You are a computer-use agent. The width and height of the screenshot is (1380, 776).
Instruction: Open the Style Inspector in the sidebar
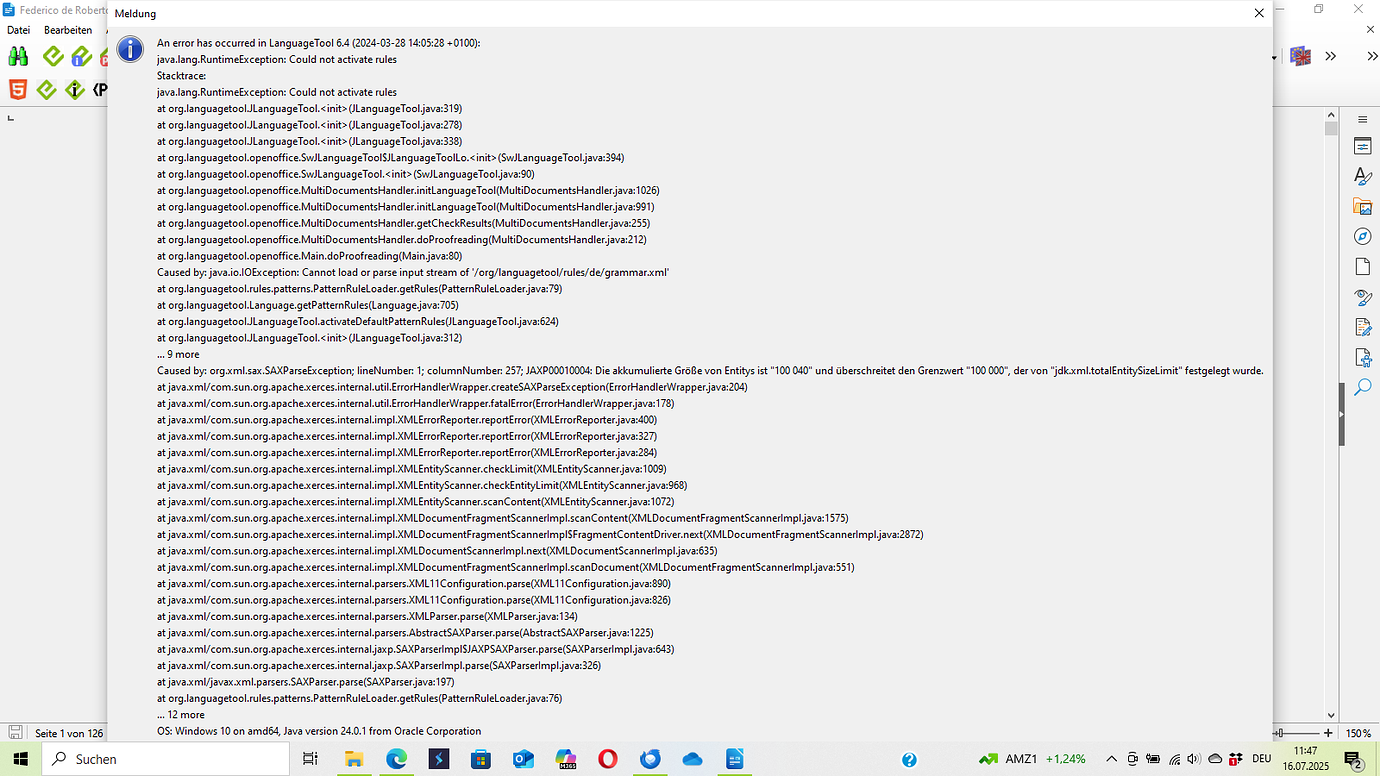(x=1362, y=297)
